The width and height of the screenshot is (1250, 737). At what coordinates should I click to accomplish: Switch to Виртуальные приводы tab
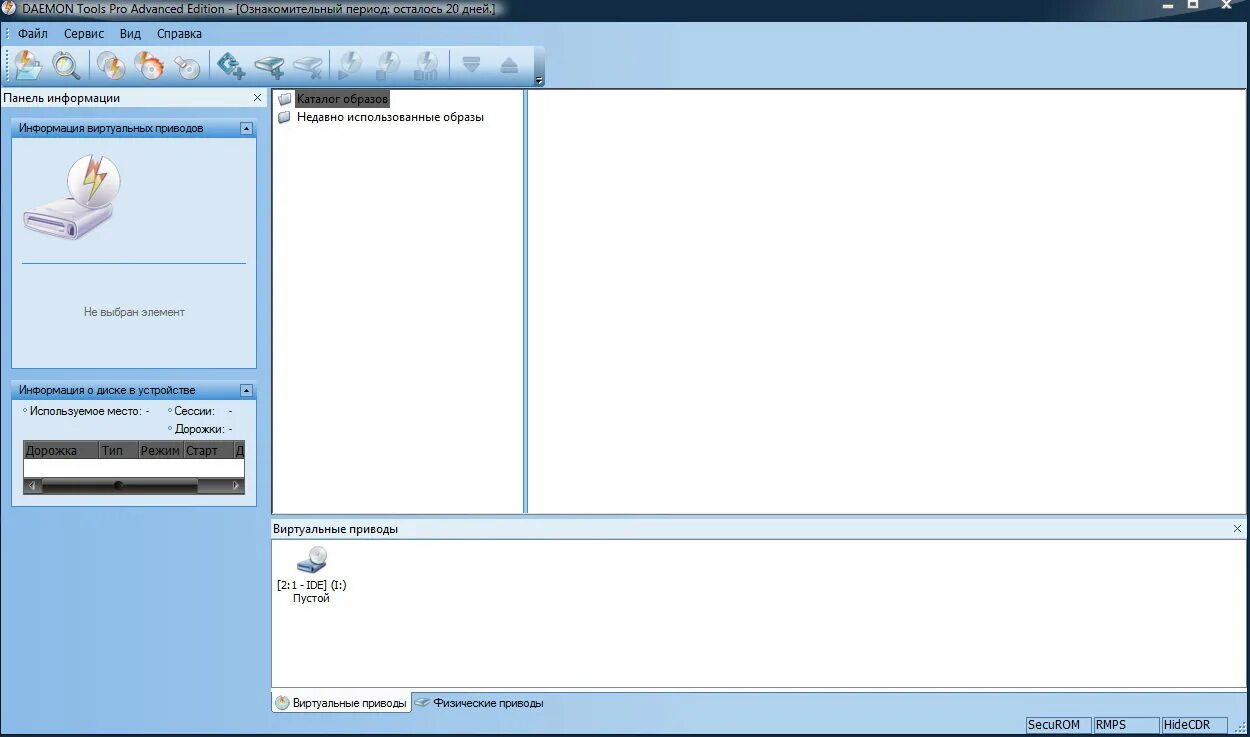tap(341, 703)
